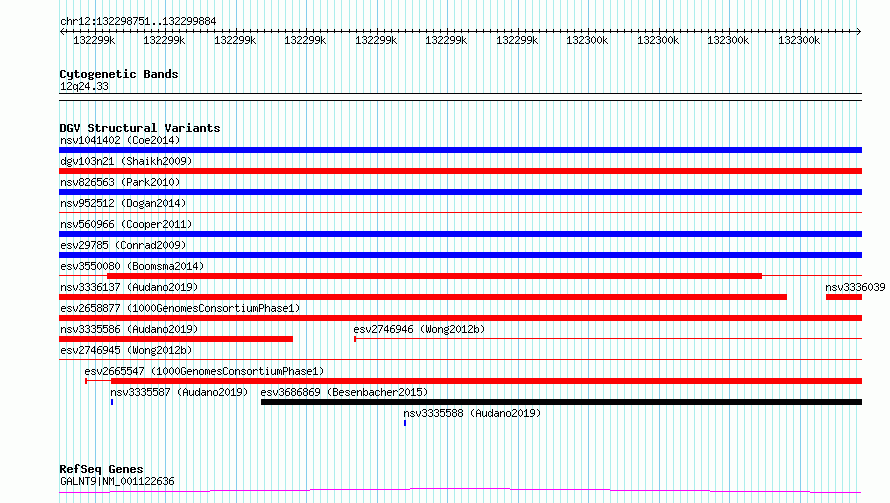Select the esv3686869 black variant bar
This screenshot has height=503, width=890.
click(x=561, y=402)
